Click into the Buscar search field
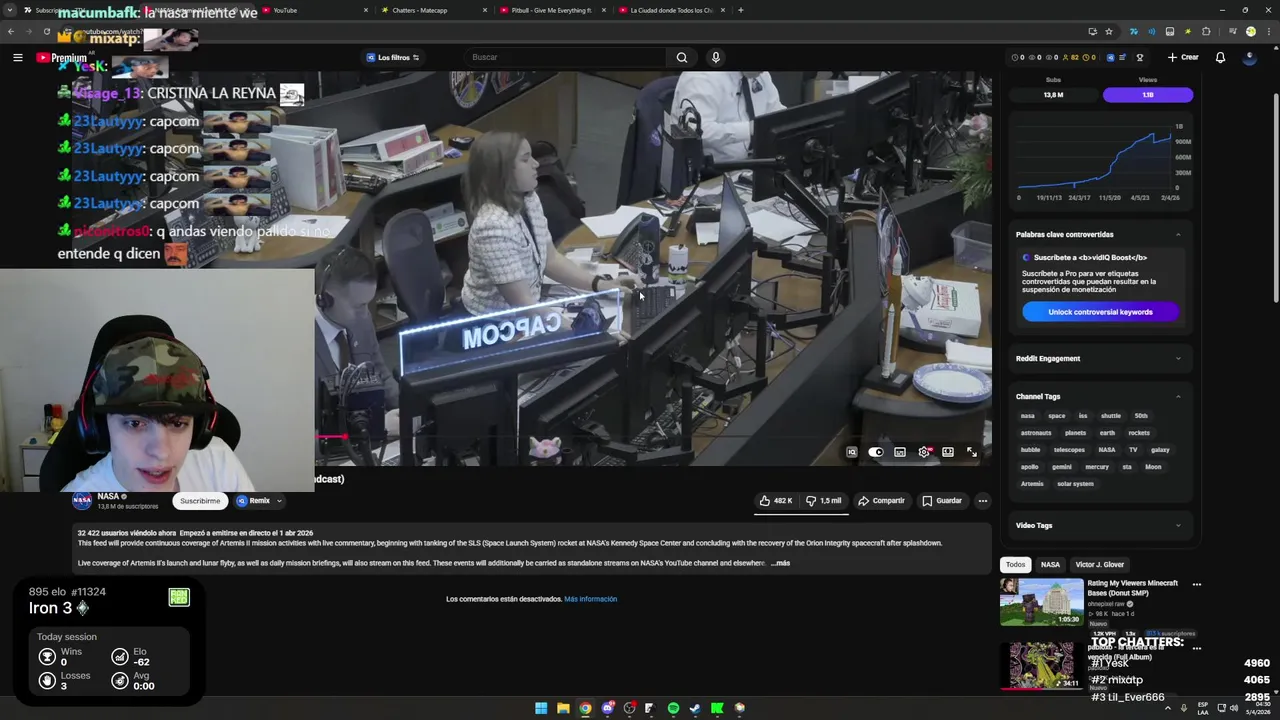 [565, 58]
